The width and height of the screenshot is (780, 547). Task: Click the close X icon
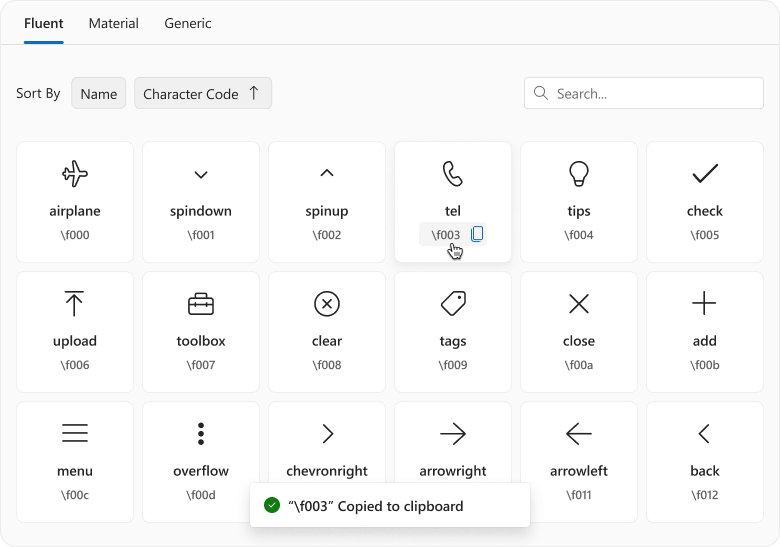tap(579, 304)
